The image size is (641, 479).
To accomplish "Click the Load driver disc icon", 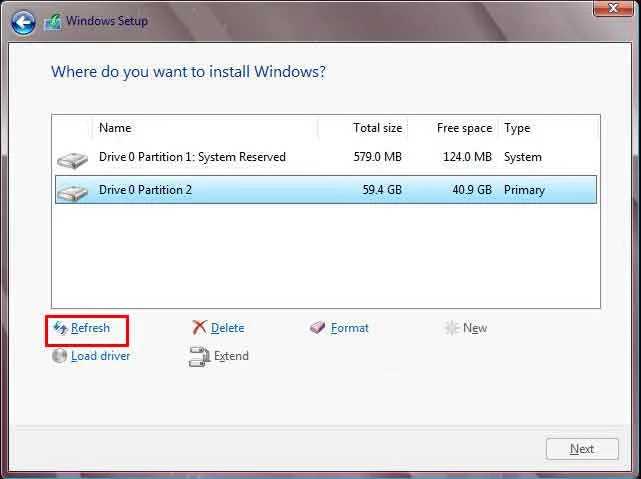I will [59, 356].
